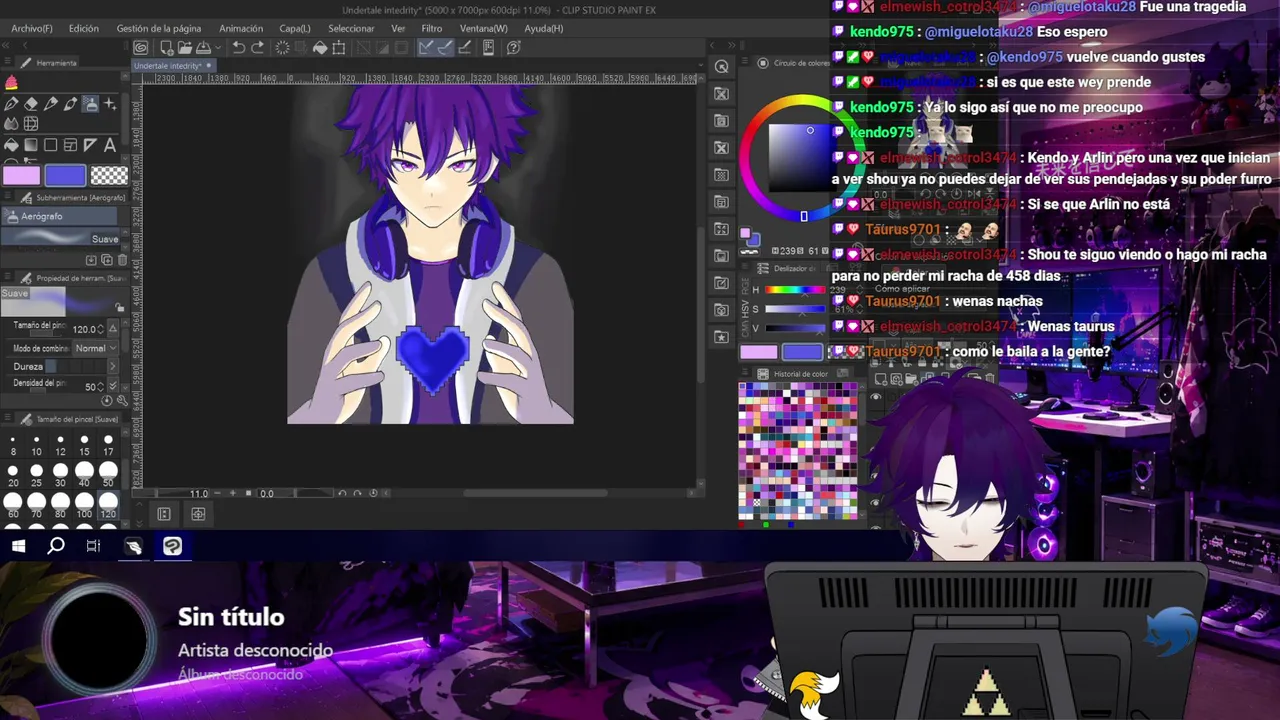Click the Save icon in command bar
1280x720 pixels.
[x=203, y=47]
